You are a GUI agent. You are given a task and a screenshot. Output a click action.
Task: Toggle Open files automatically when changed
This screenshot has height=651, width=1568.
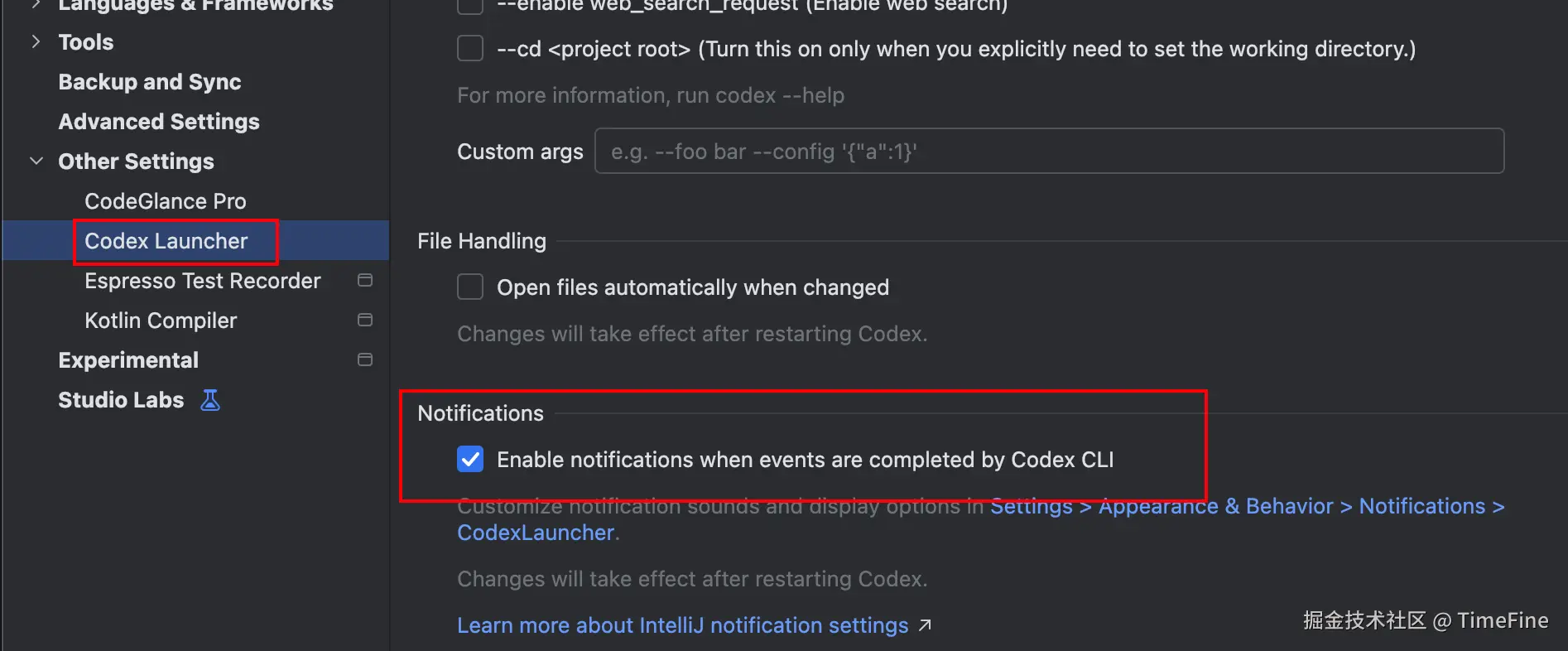pyautogui.click(x=470, y=287)
